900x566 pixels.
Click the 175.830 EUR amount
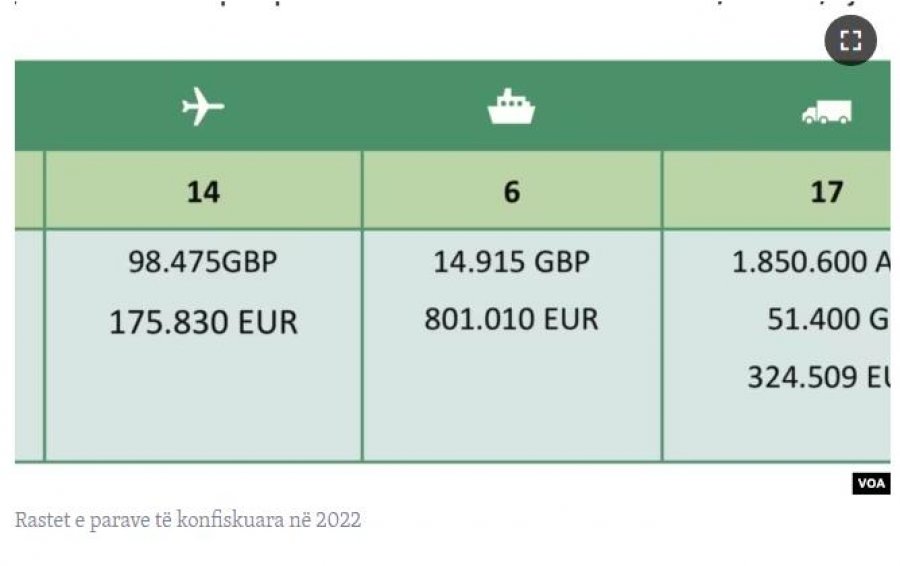[203, 322]
